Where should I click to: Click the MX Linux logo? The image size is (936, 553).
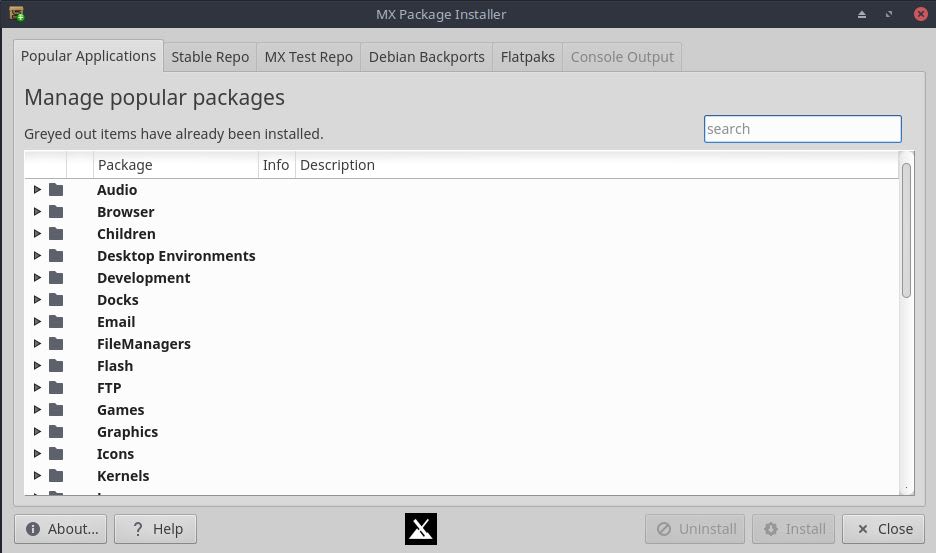point(421,529)
